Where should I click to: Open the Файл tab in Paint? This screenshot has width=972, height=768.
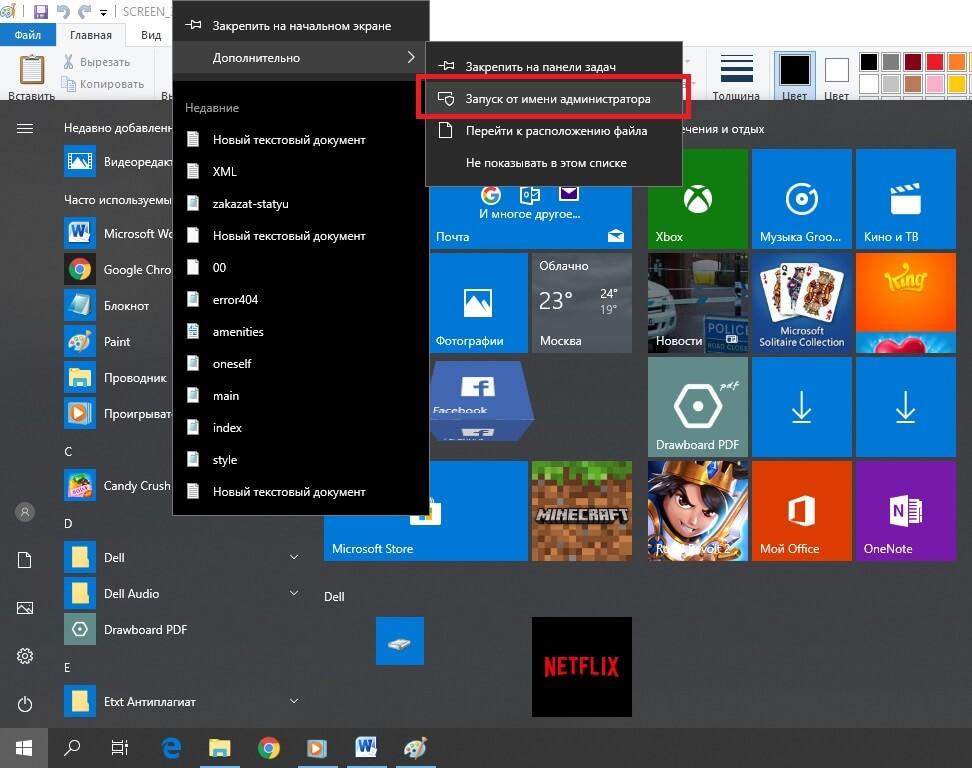click(x=28, y=35)
